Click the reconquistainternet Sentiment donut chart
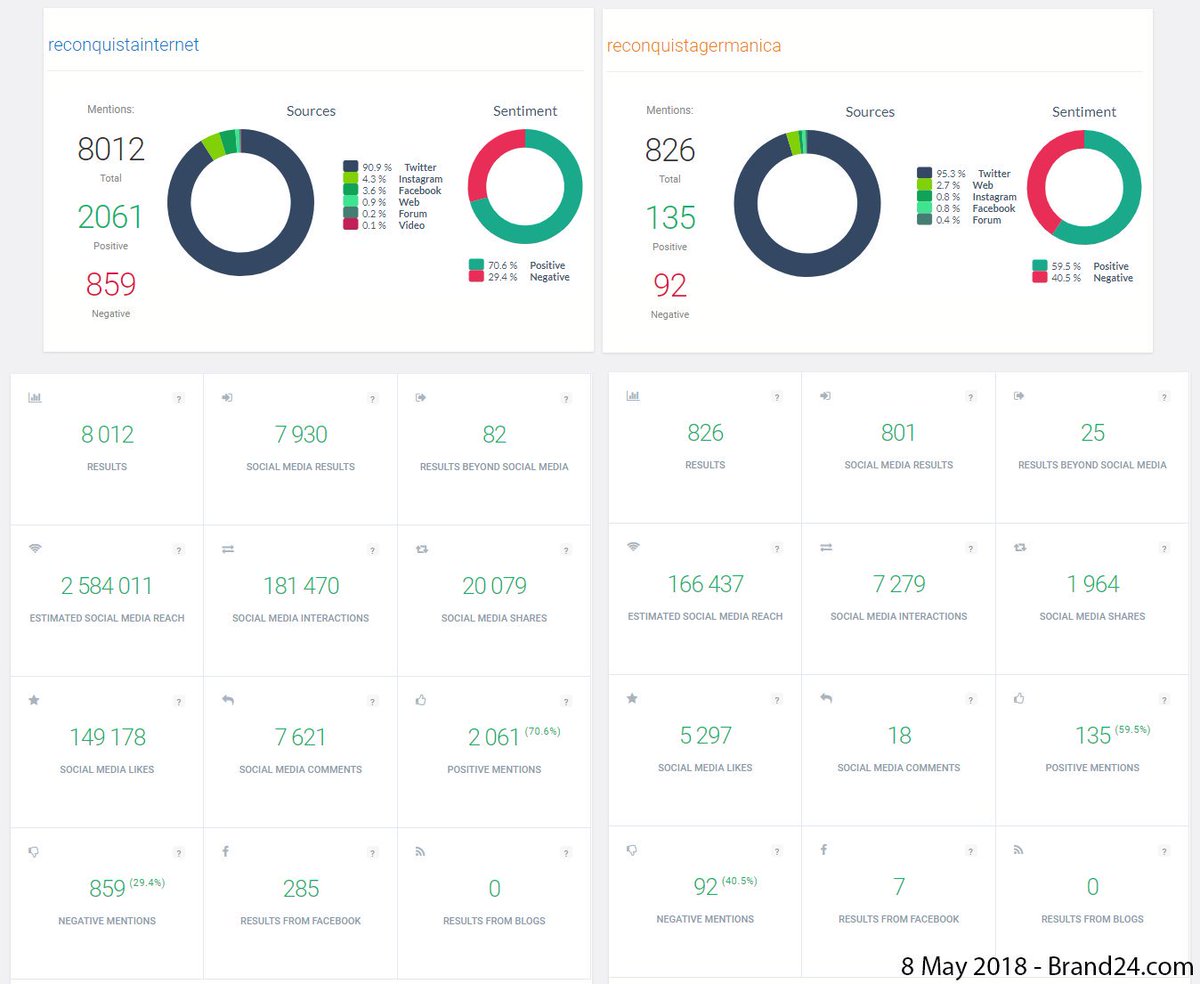The height and width of the screenshot is (984, 1200). point(525,186)
